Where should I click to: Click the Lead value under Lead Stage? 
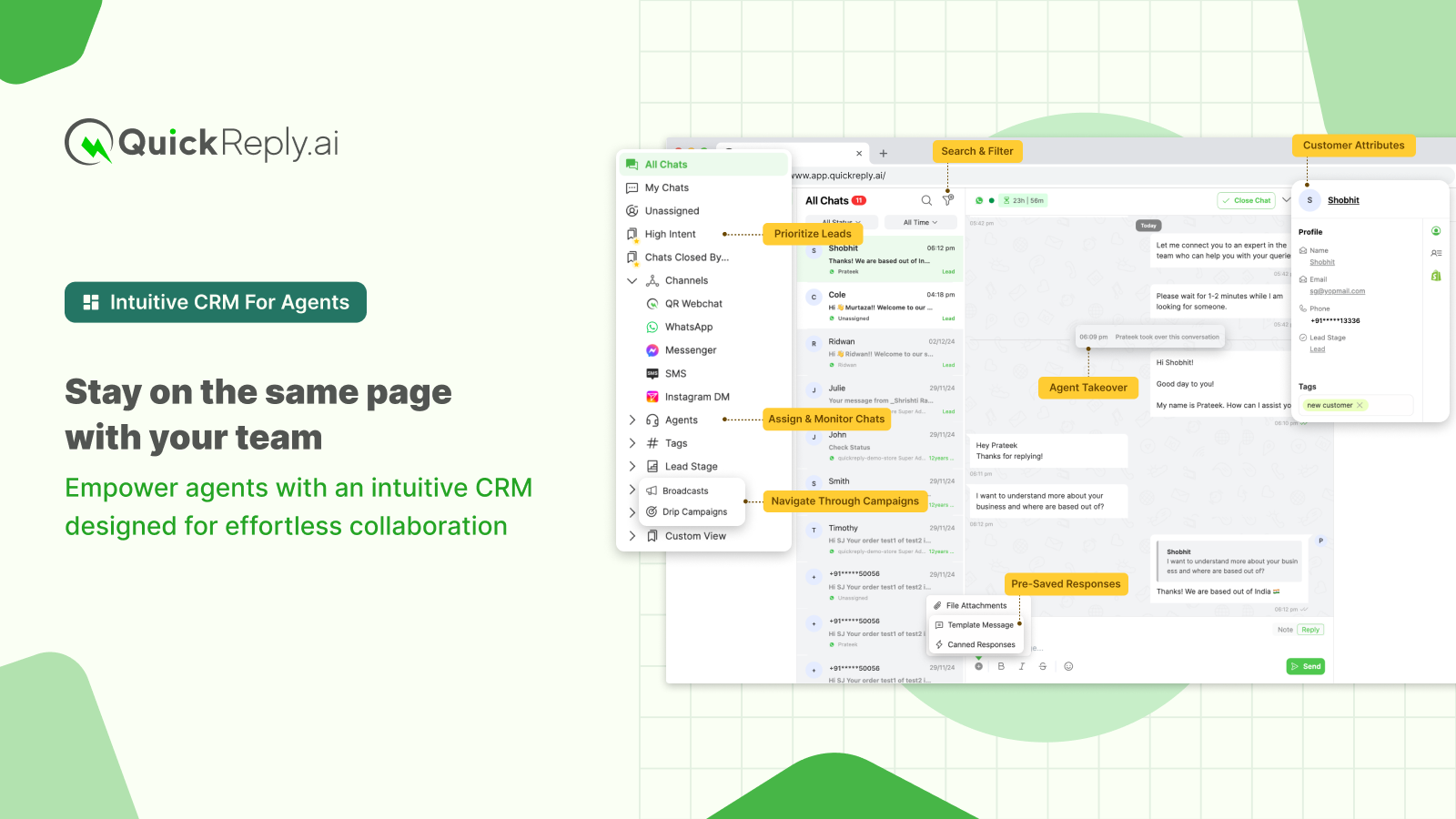[1317, 349]
